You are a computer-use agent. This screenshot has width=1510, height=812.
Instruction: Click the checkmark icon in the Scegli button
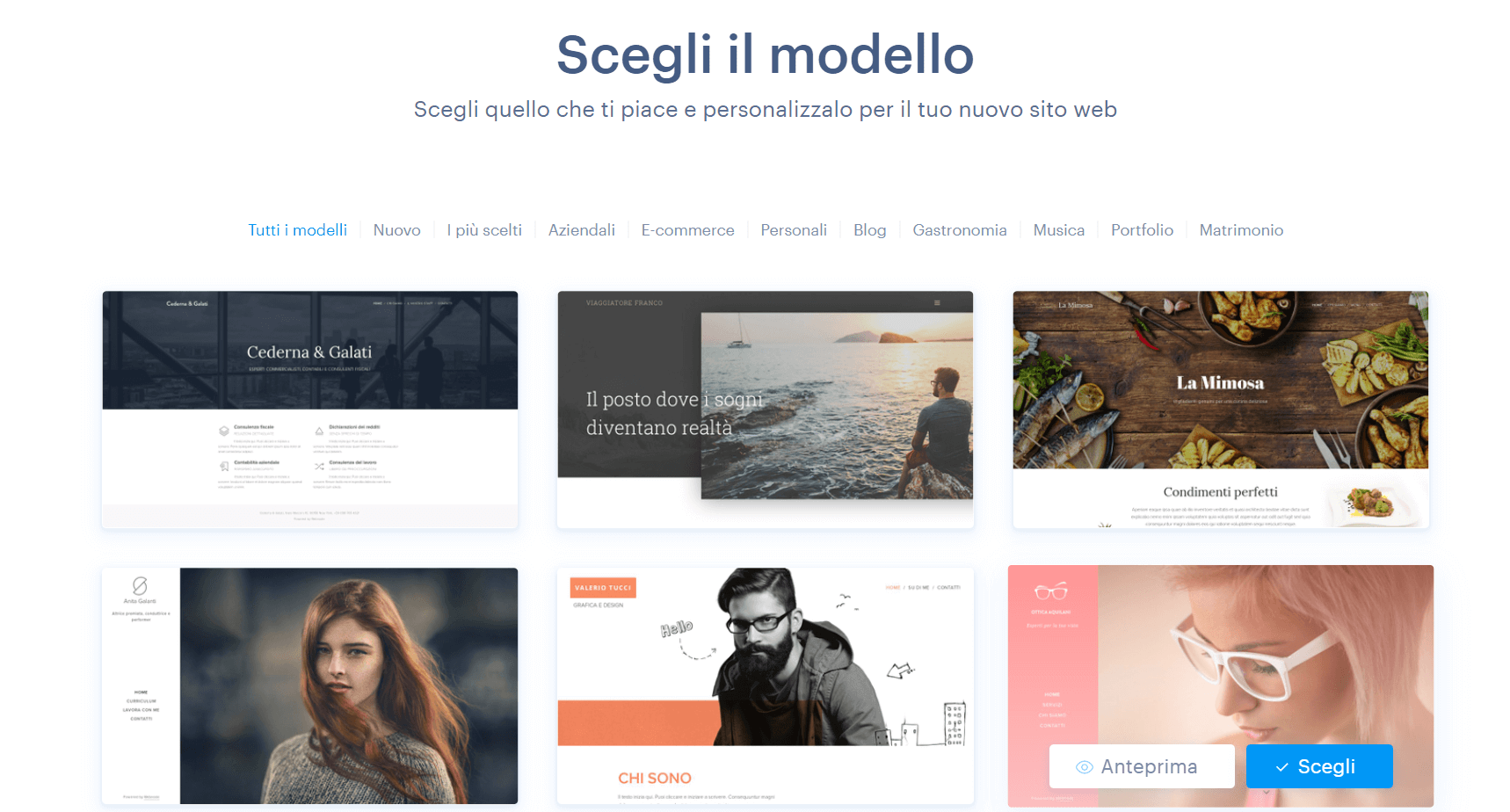[1282, 767]
